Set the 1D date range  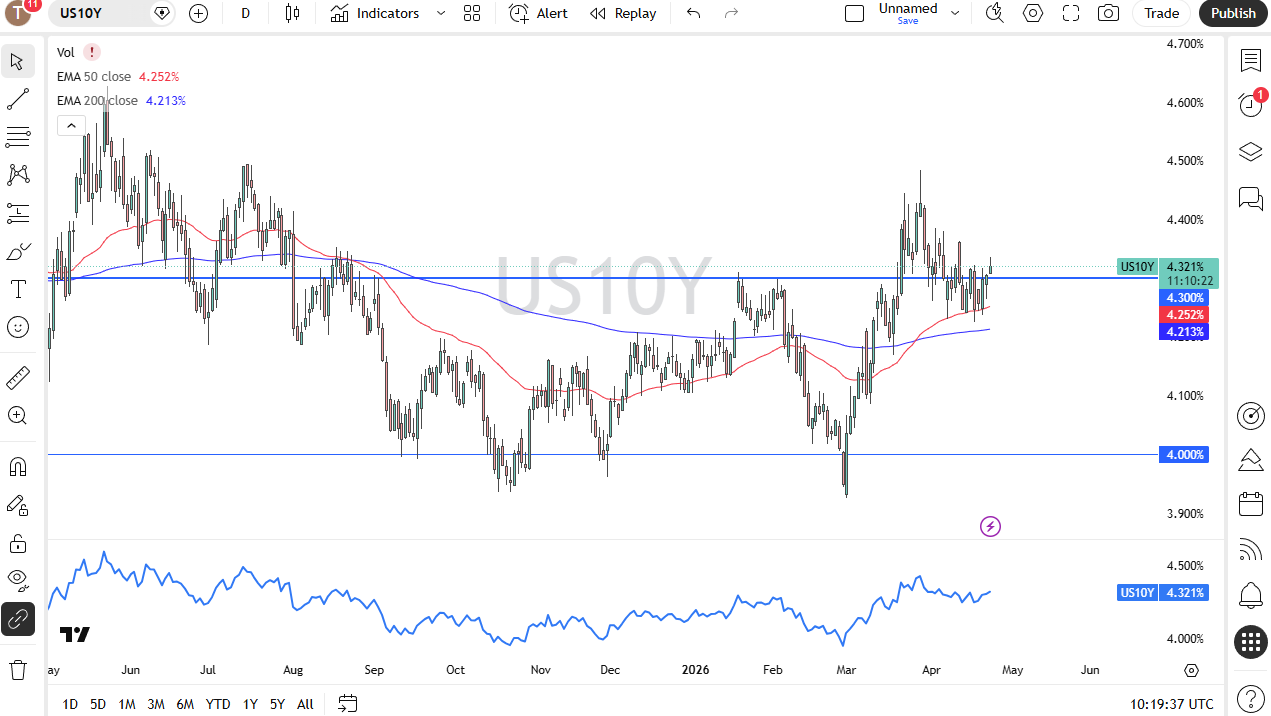70,704
